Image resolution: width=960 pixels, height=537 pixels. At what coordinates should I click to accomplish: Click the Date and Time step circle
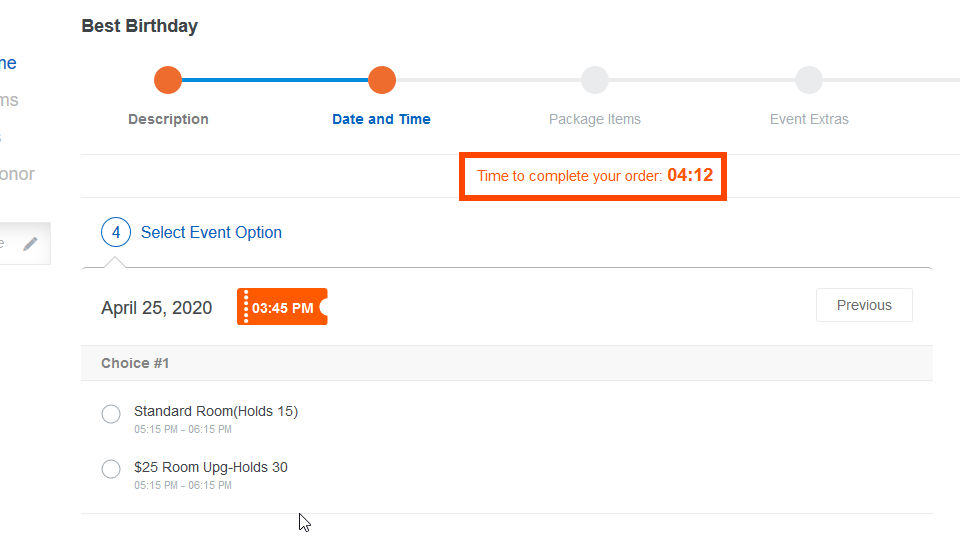pyautogui.click(x=382, y=80)
